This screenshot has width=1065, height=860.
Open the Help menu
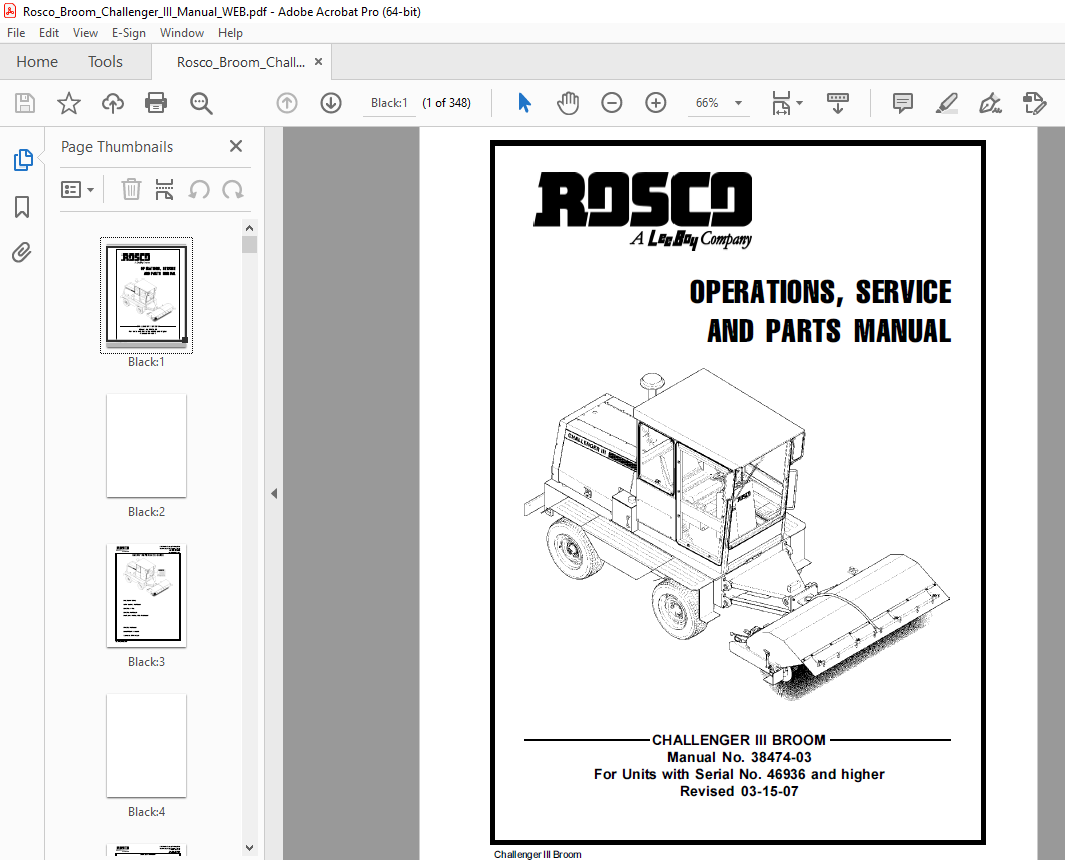[x=230, y=33]
